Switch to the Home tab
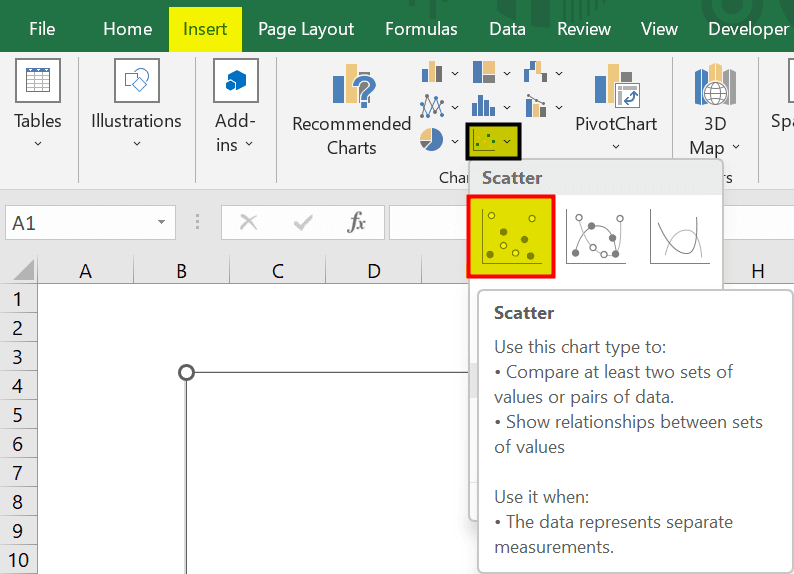 coord(128,29)
